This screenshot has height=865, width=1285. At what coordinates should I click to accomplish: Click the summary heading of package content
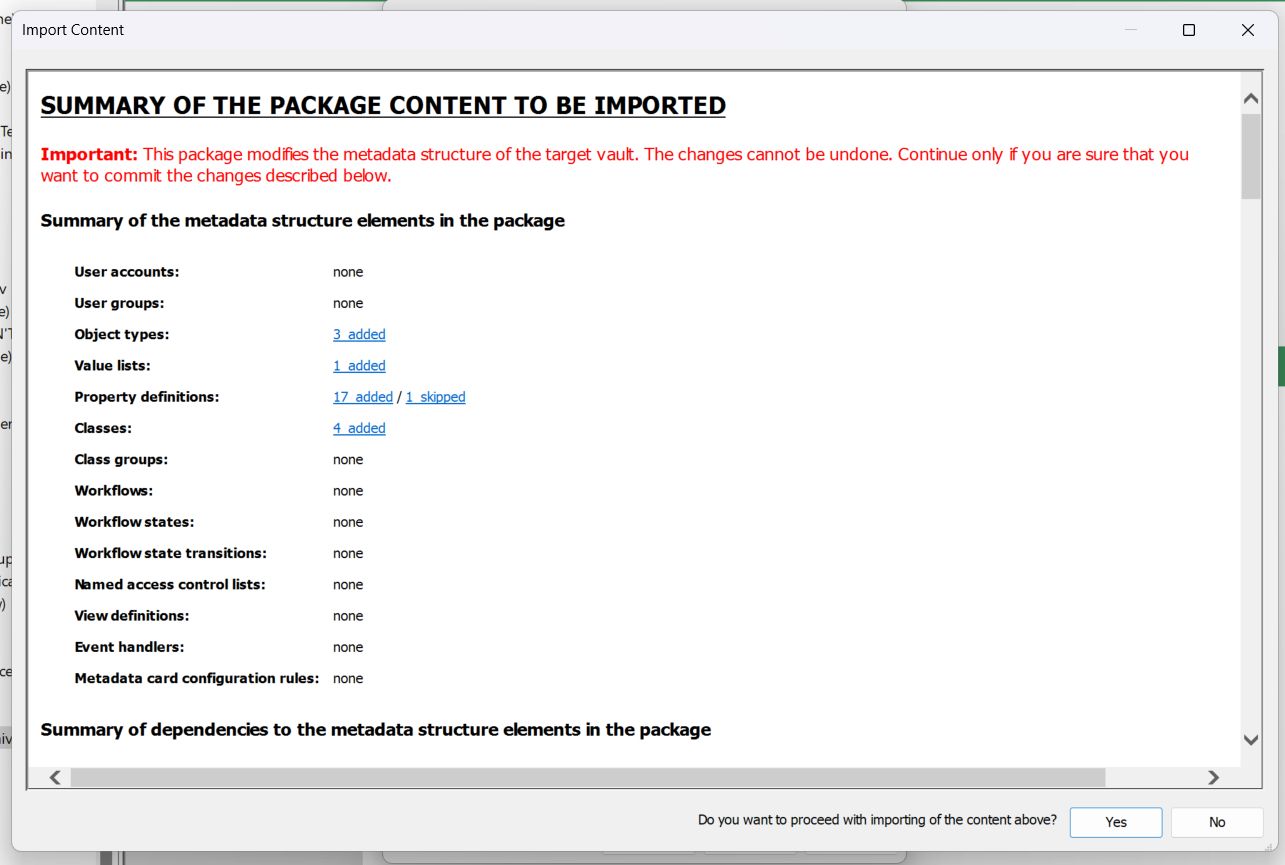point(383,106)
